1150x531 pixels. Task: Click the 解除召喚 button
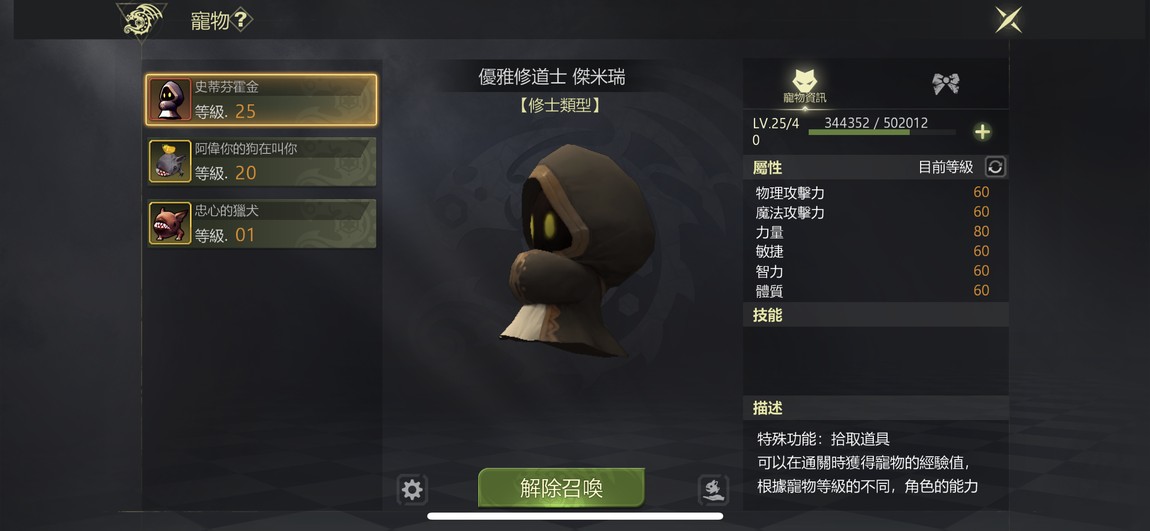tap(561, 488)
